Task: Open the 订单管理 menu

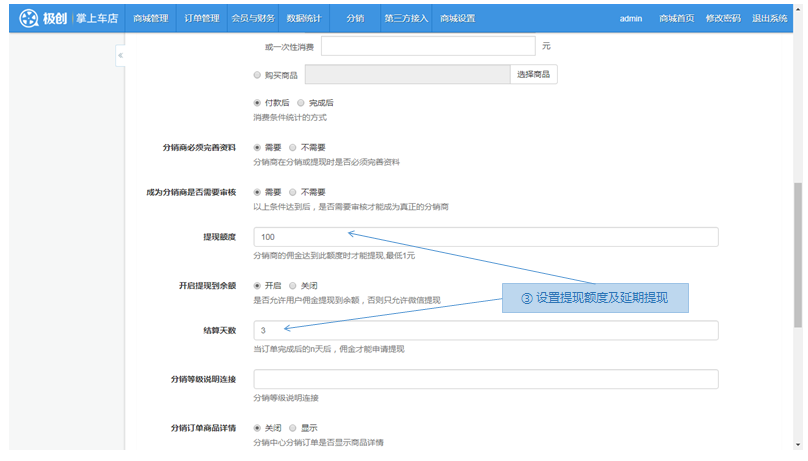Action: [x=202, y=18]
